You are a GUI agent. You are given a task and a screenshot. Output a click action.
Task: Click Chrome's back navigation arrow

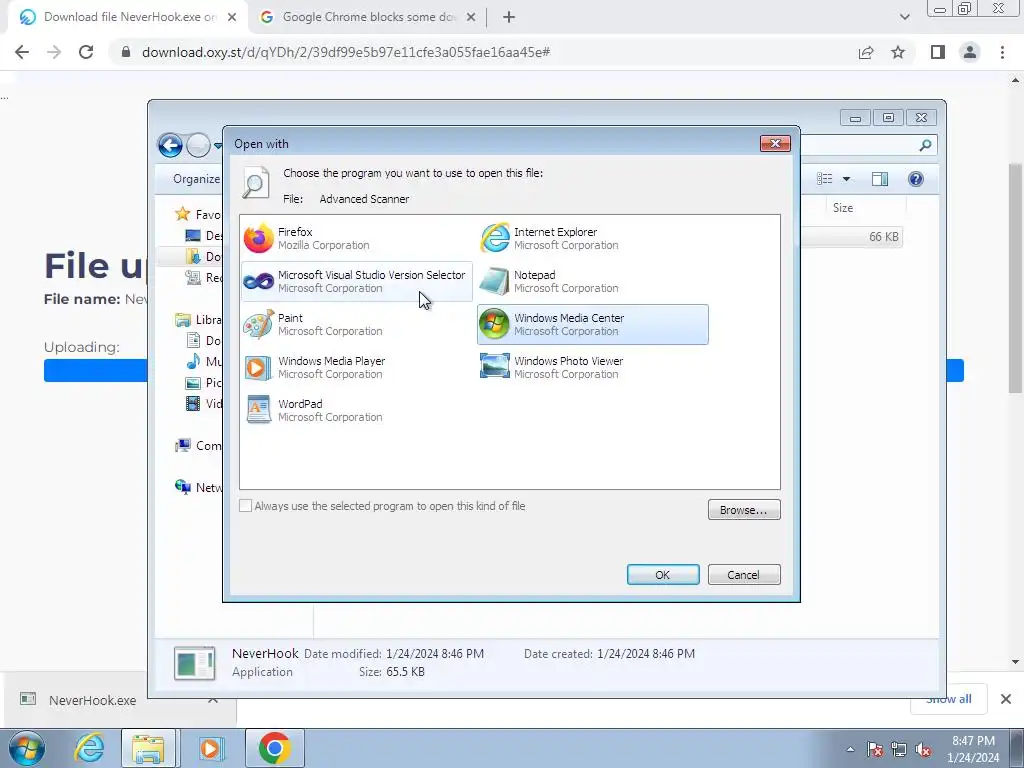coord(22,52)
